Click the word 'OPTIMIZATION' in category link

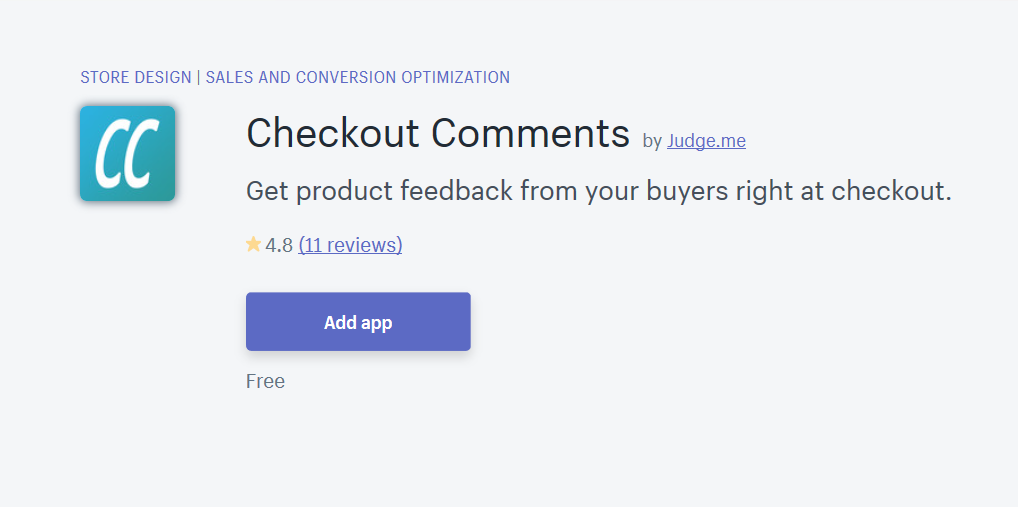tap(456, 77)
